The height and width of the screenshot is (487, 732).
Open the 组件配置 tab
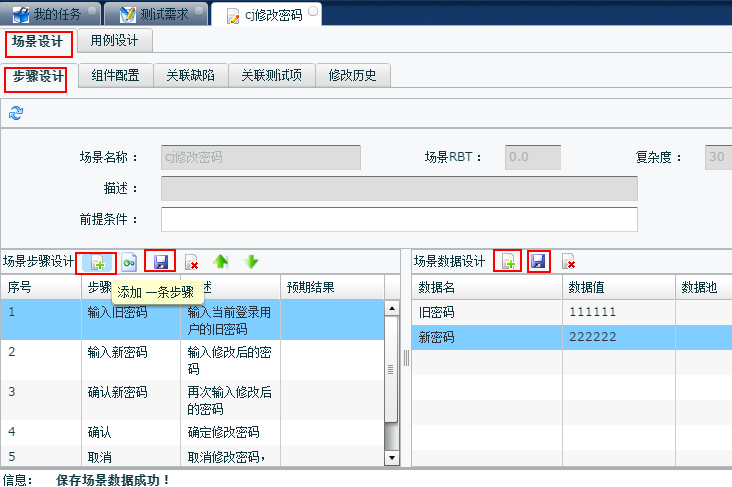(115, 76)
